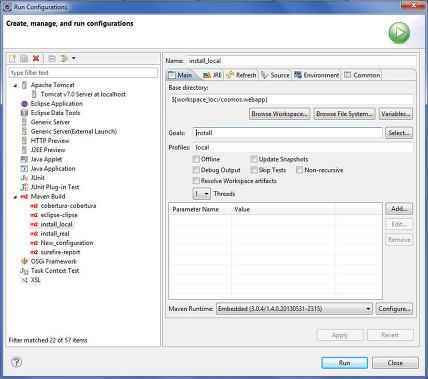Enable Resolve Workspace artifacts checkbox
Image resolution: width=428 pixels, height=379 pixels.
[196, 181]
